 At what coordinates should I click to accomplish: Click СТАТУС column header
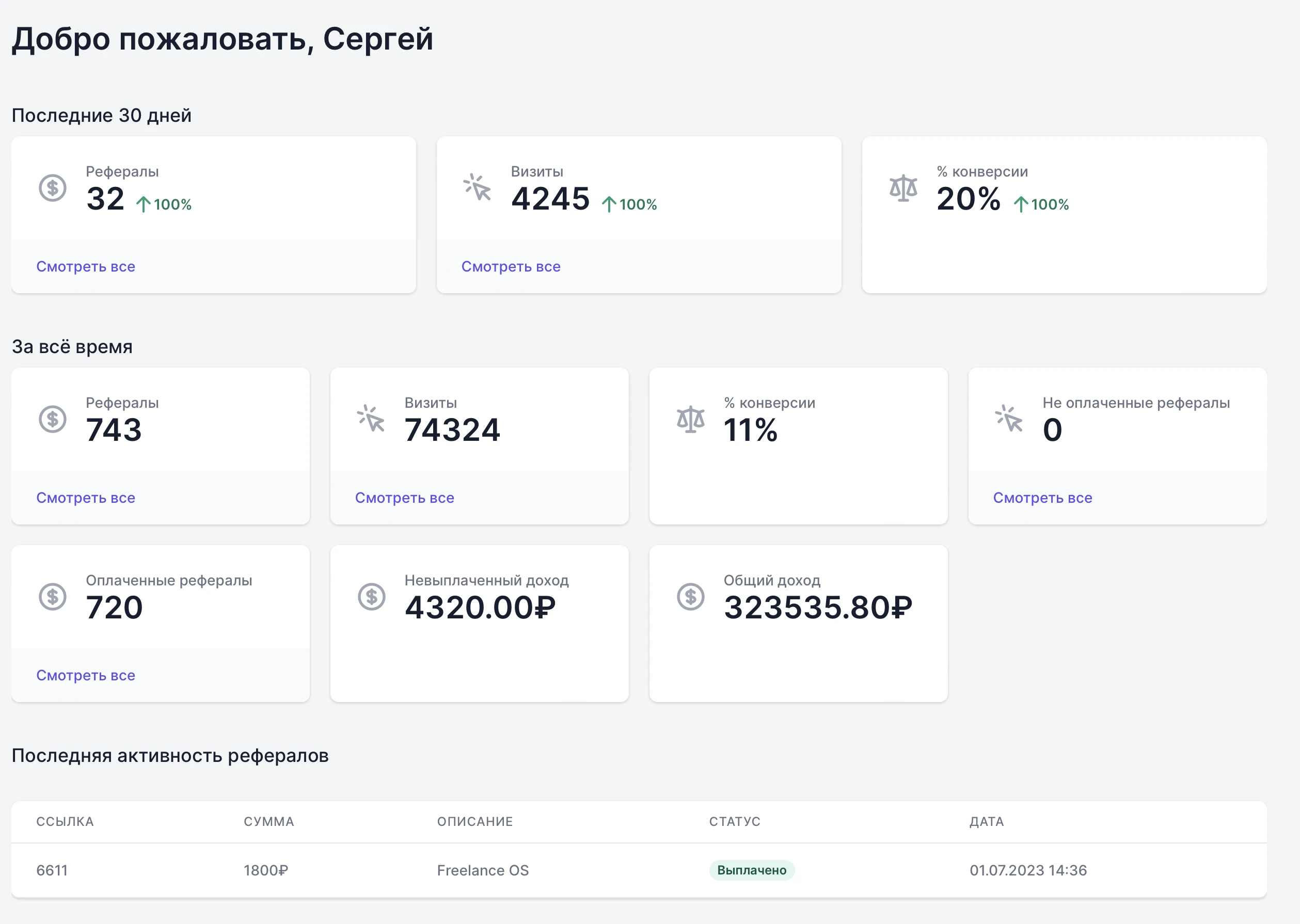click(x=735, y=822)
